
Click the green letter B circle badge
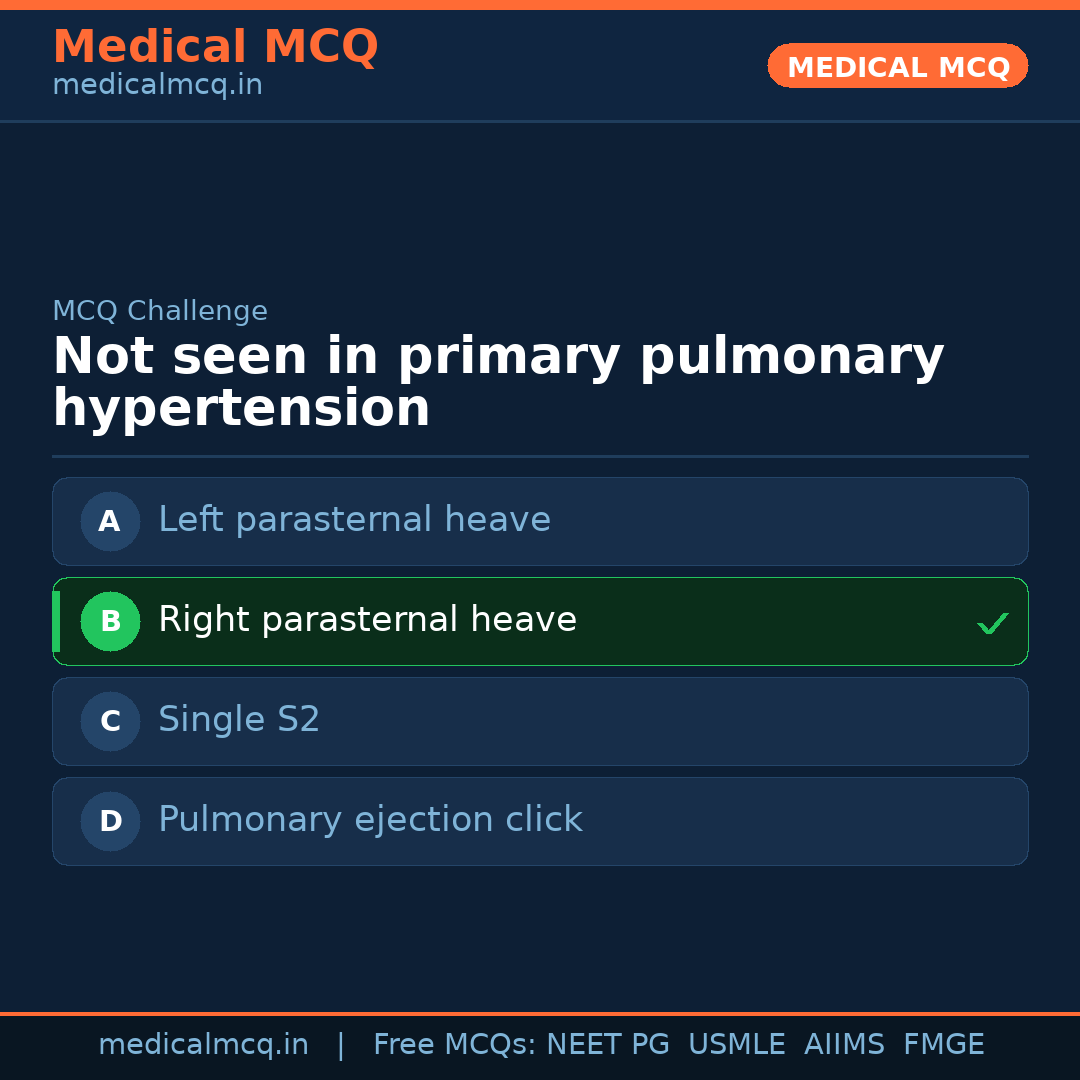click(x=110, y=621)
